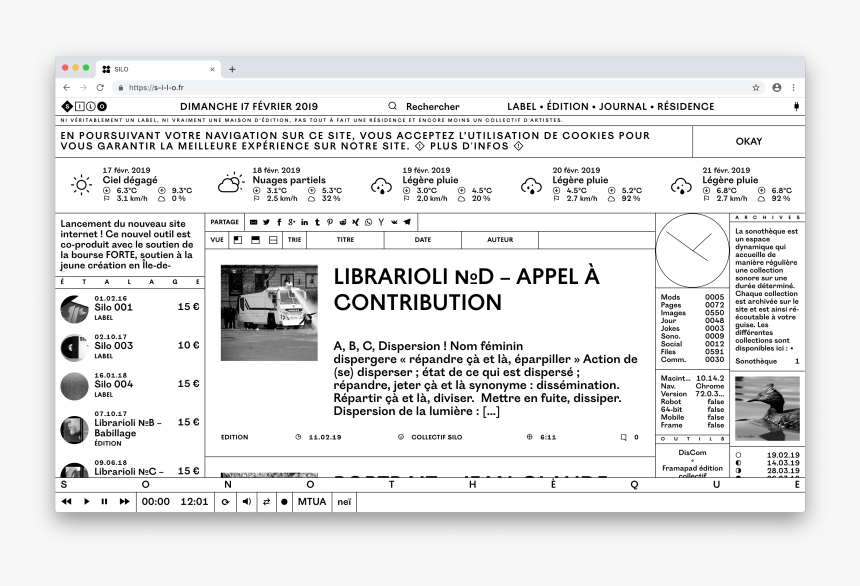Viewport: 860px width, 586px height.
Task: Toggle the shuffle control in the player bar
Action: (x=267, y=502)
